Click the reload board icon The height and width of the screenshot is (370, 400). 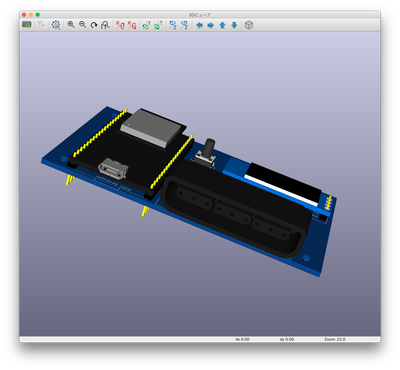27,25
